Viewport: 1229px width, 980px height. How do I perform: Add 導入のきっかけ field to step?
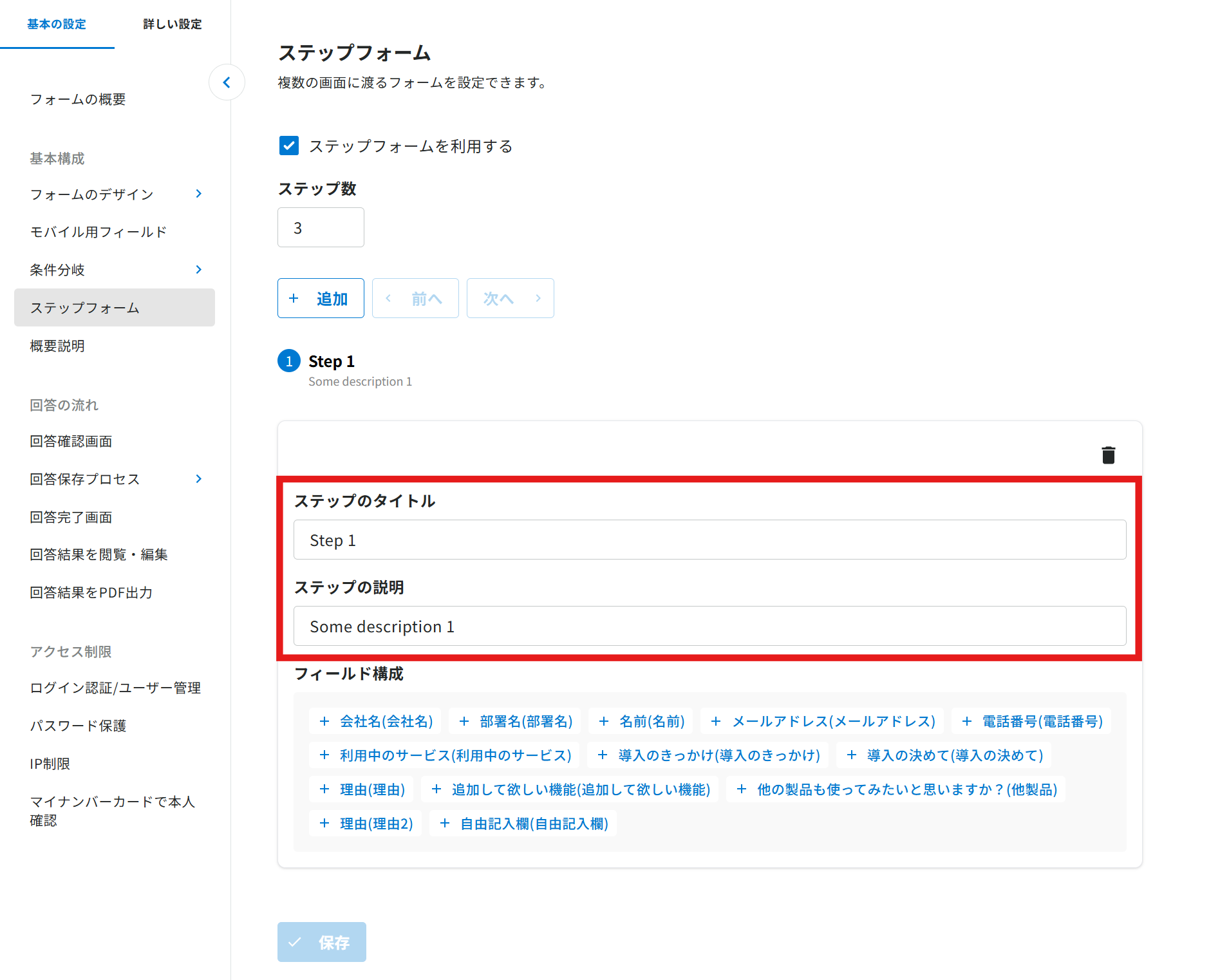[708, 755]
